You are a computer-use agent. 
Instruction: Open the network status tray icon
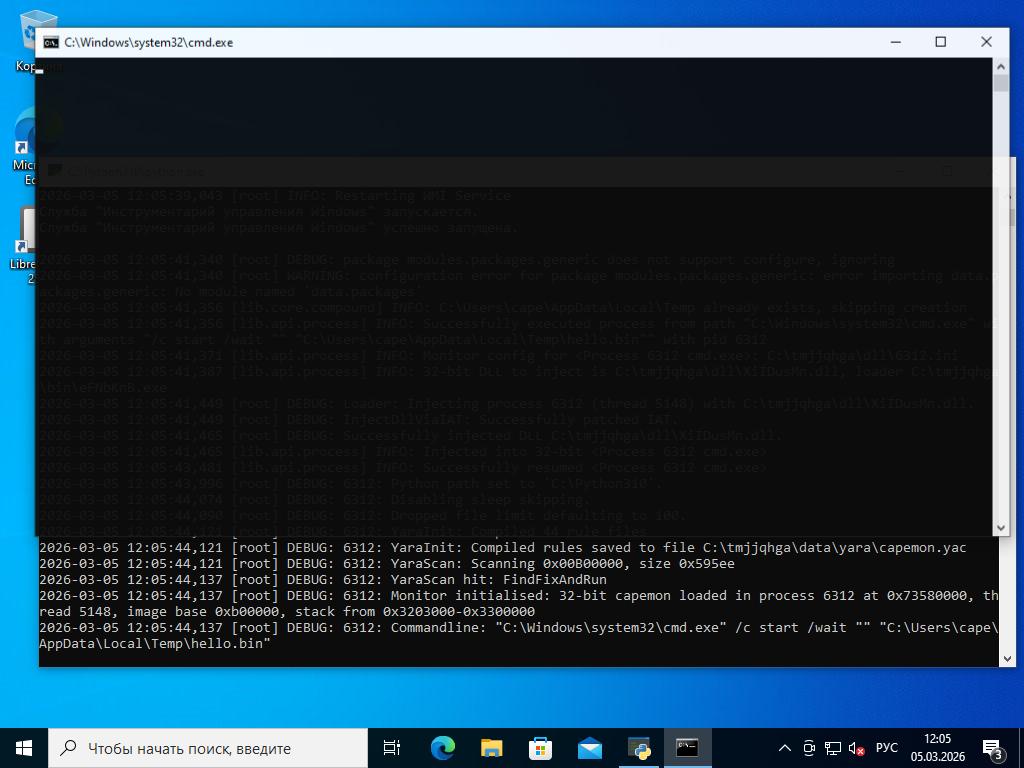pyautogui.click(x=832, y=748)
